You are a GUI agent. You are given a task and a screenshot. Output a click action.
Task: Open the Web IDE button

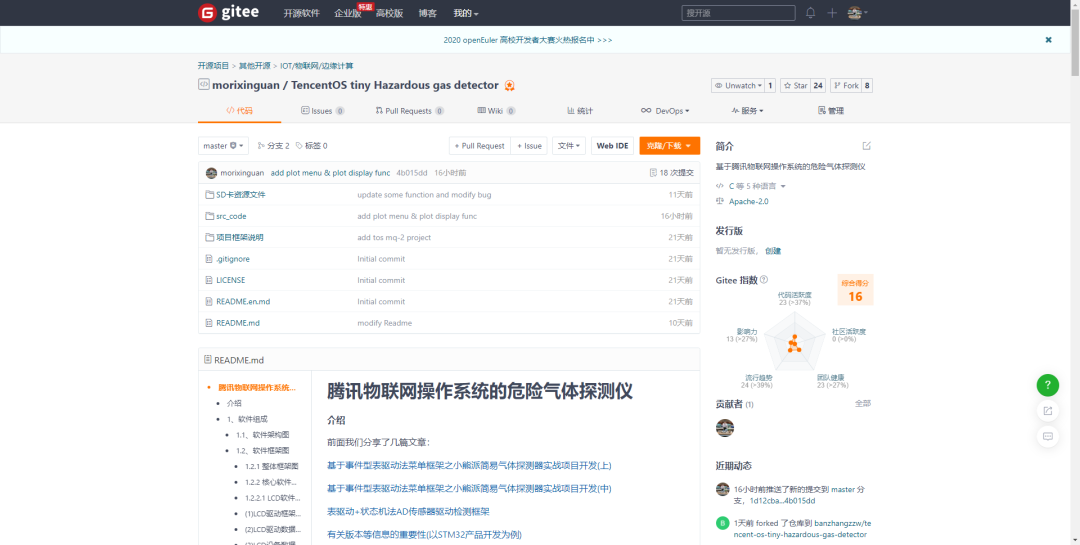(x=612, y=146)
